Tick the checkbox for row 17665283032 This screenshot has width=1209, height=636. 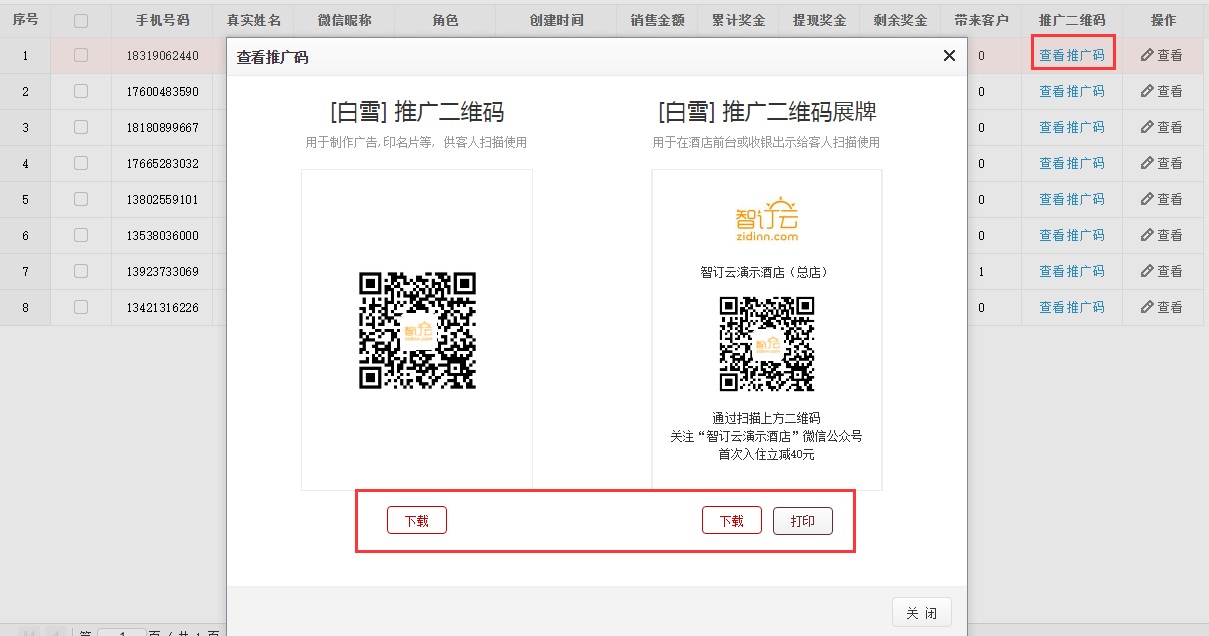click(81, 164)
